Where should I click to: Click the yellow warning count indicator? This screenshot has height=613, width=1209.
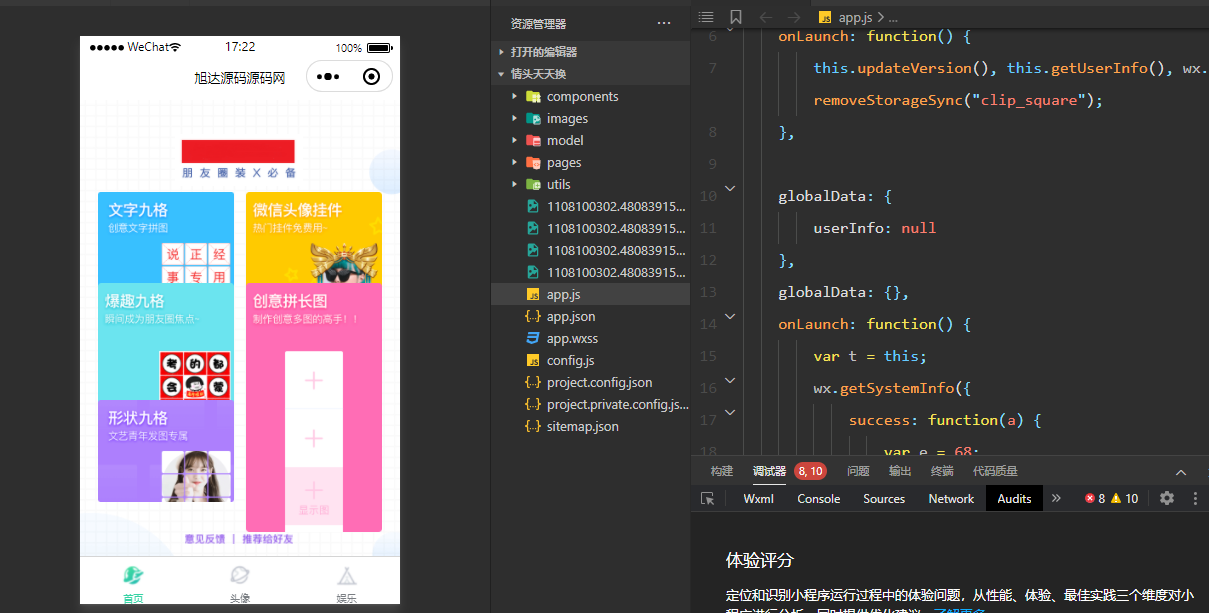click(1124, 498)
